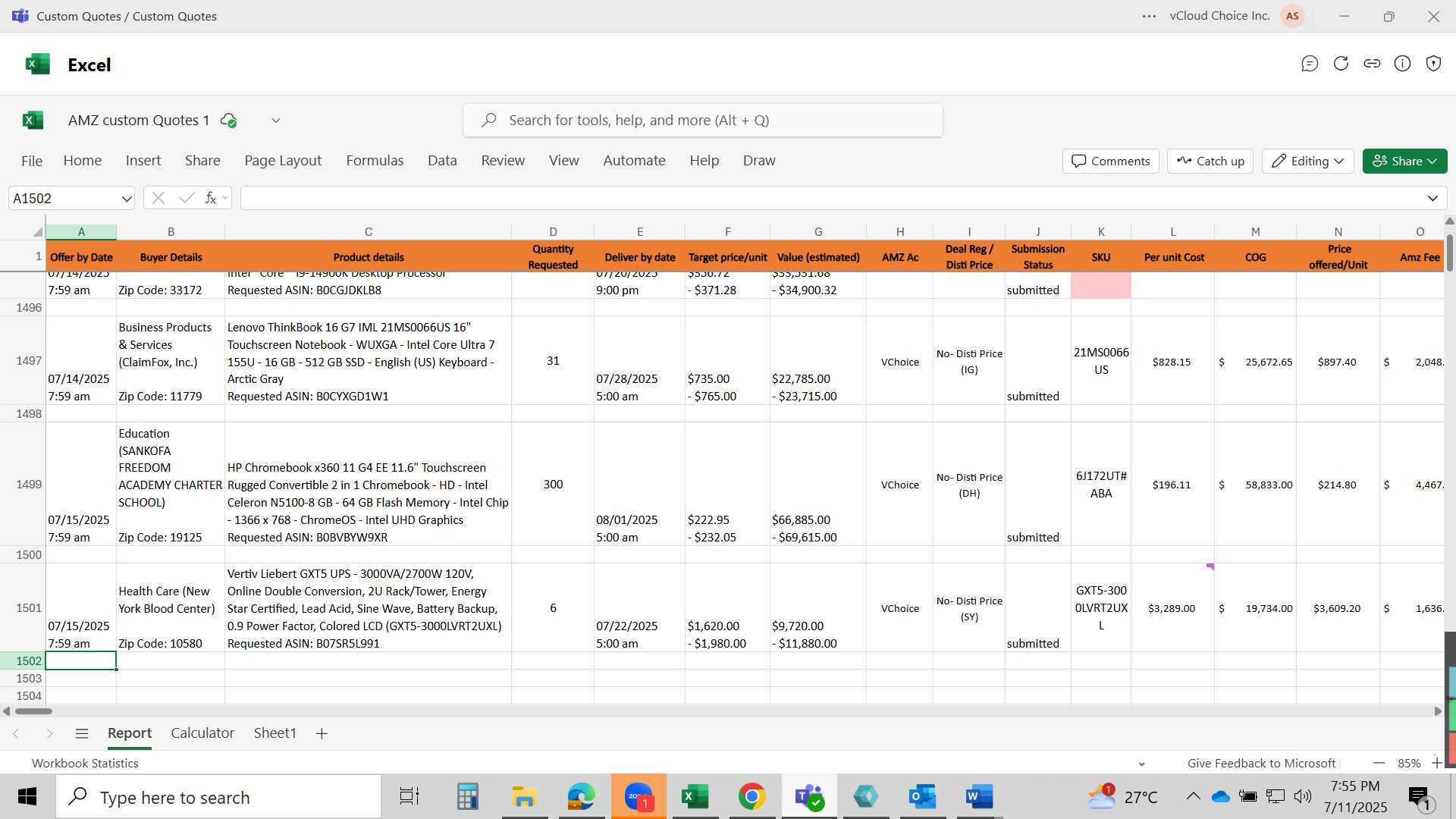Viewport: 1456px width, 819px height.
Task: Open Microsoft Edge from taskbar
Action: click(582, 796)
